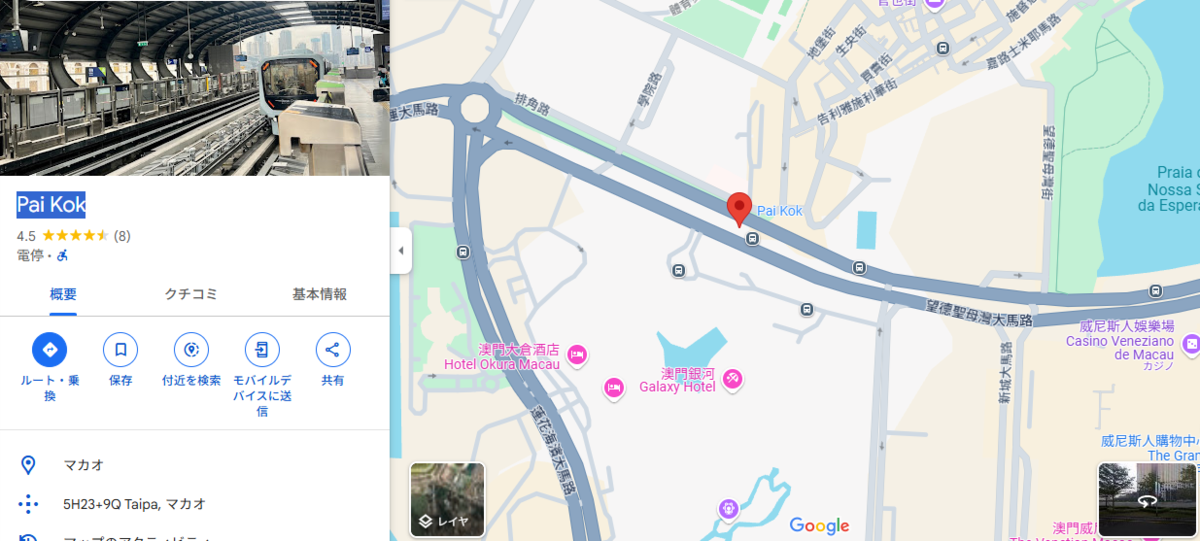
Task: Select the 概要 overview tab
Action: click(63, 294)
